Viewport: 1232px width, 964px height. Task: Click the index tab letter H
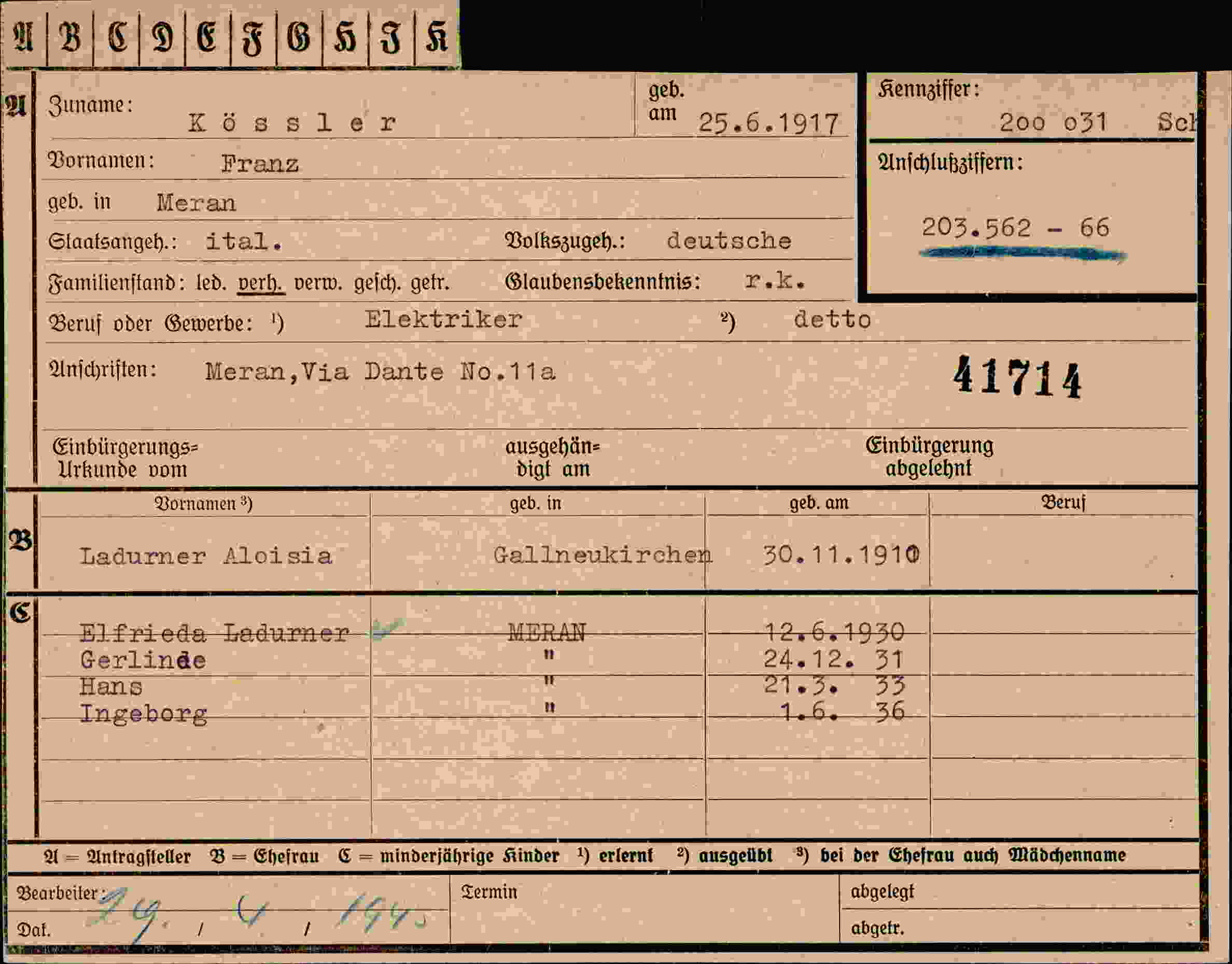345,38
